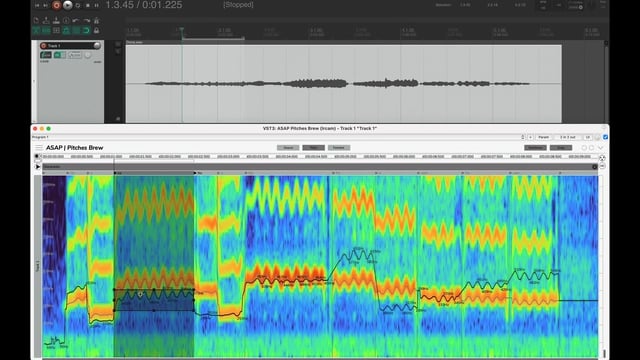This screenshot has width=640, height=360.
Task: Click the plus button beside the preset list
Action: (530, 137)
